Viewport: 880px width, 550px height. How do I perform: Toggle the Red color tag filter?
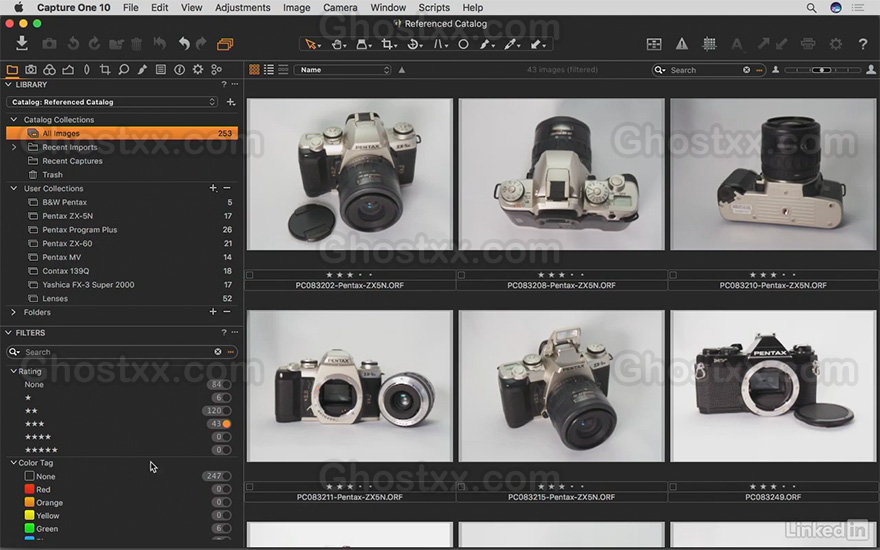(x=226, y=489)
